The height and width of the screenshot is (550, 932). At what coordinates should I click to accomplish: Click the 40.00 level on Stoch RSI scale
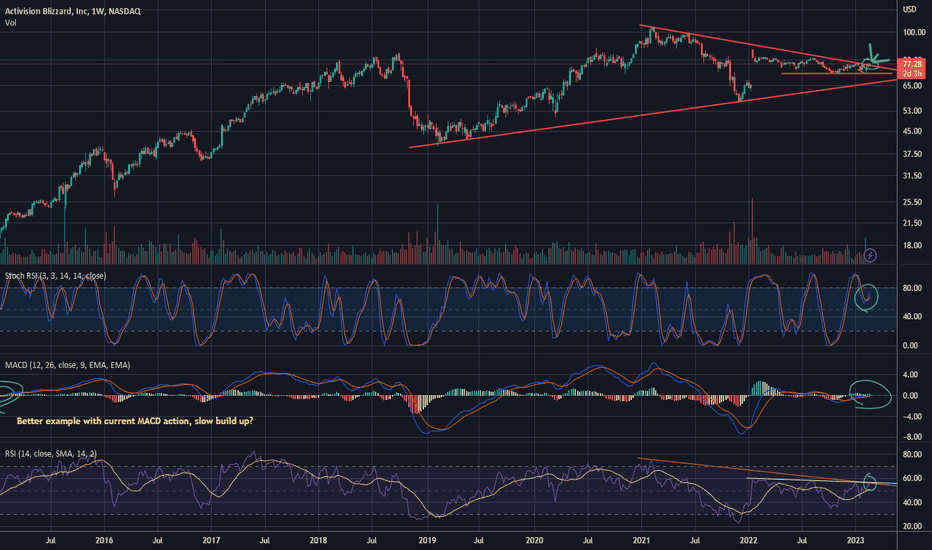point(912,317)
